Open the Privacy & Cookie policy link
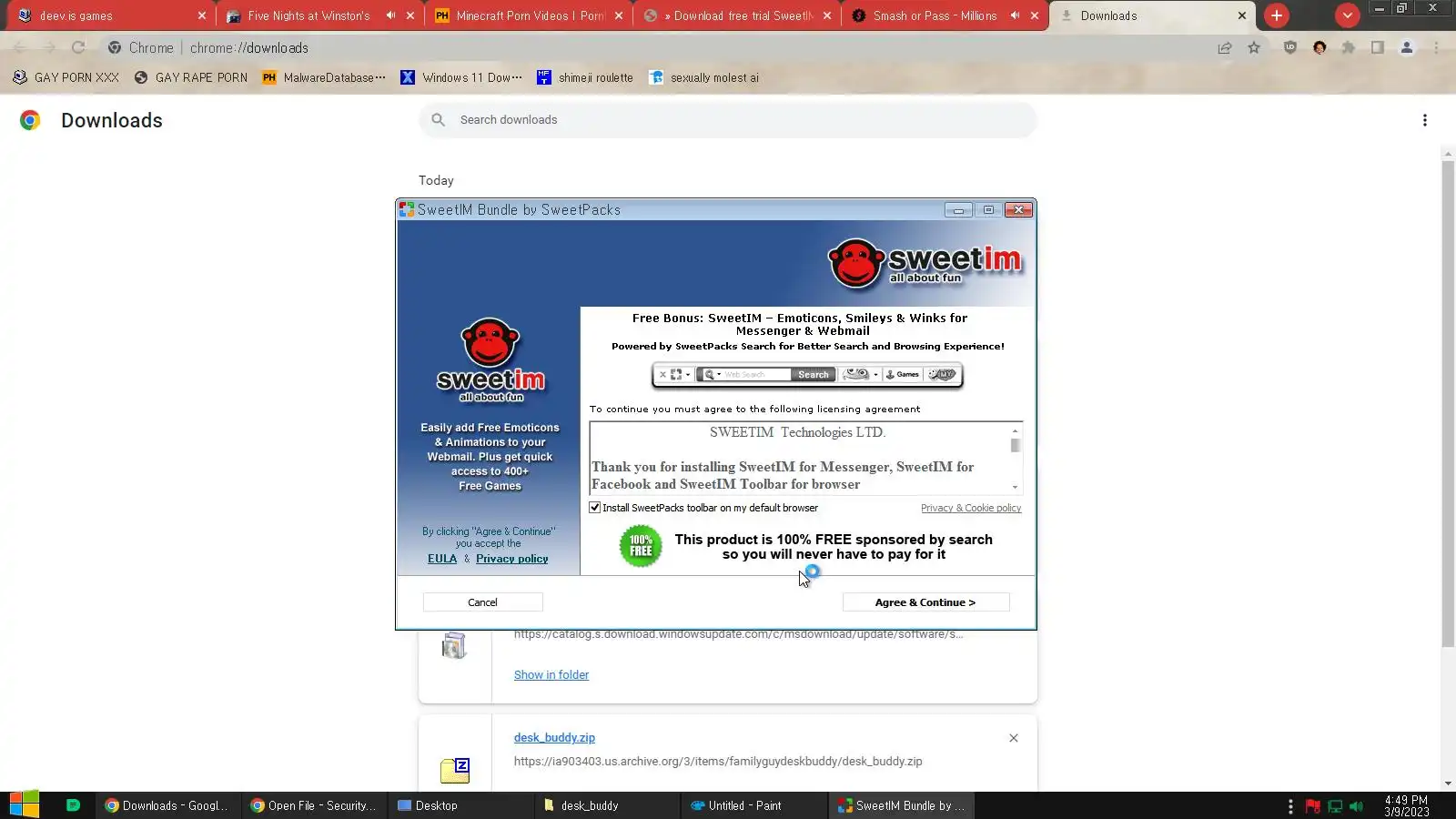1456x819 pixels. click(971, 508)
